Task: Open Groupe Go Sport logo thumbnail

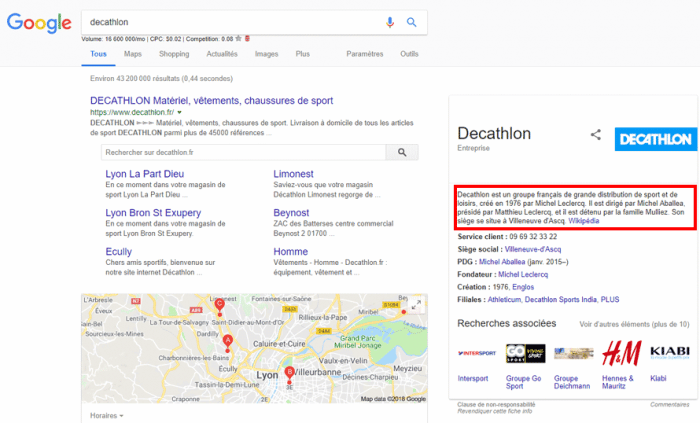Action: pos(525,353)
